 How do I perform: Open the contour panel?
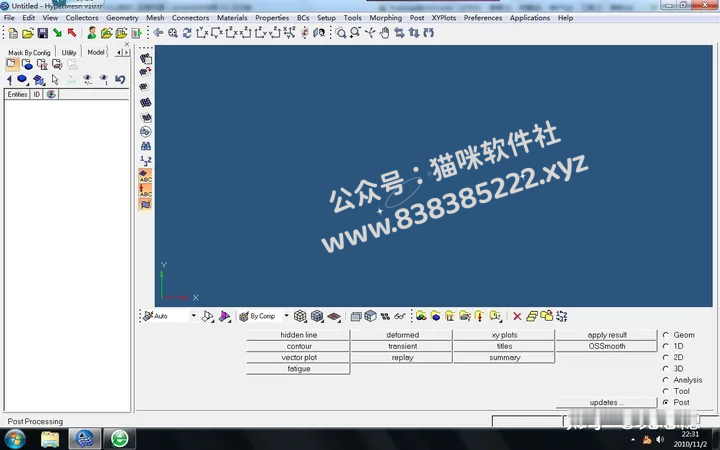coord(298,346)
